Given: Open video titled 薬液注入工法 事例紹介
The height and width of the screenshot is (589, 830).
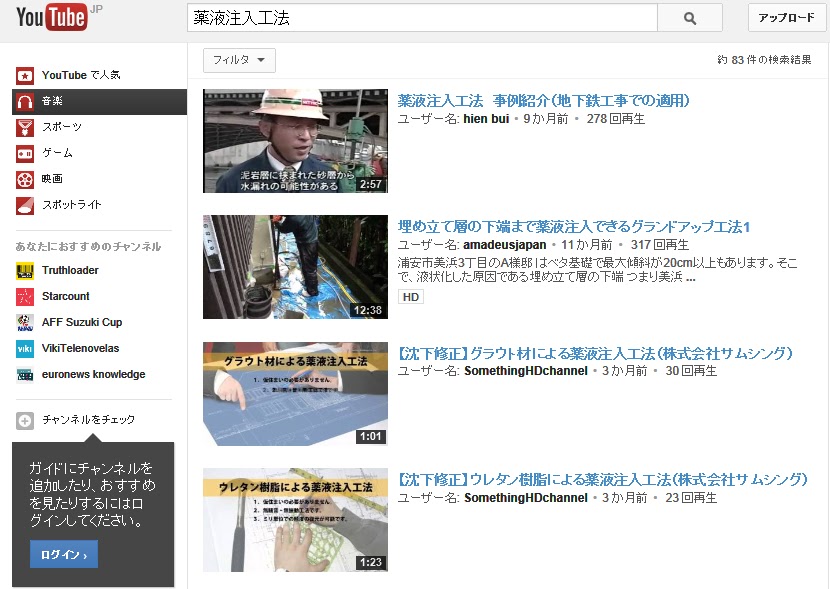Looking at the screenshot, I should [544, 101].
